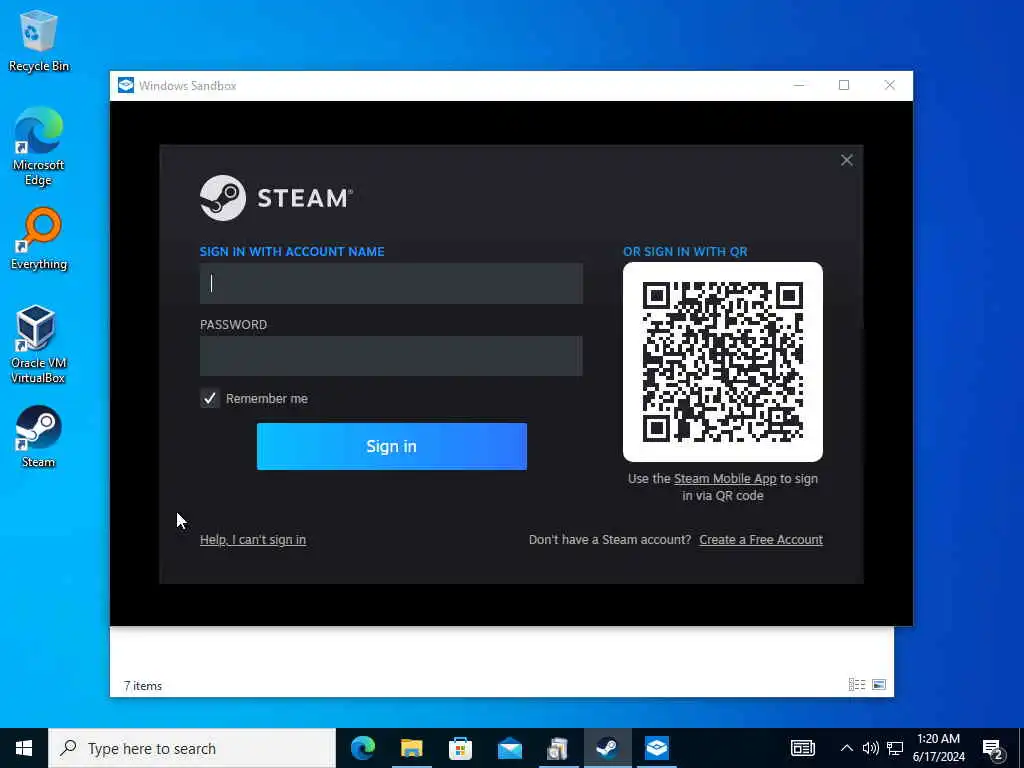Minimize the Windows Sandbox window

click(x=799, y=86)
